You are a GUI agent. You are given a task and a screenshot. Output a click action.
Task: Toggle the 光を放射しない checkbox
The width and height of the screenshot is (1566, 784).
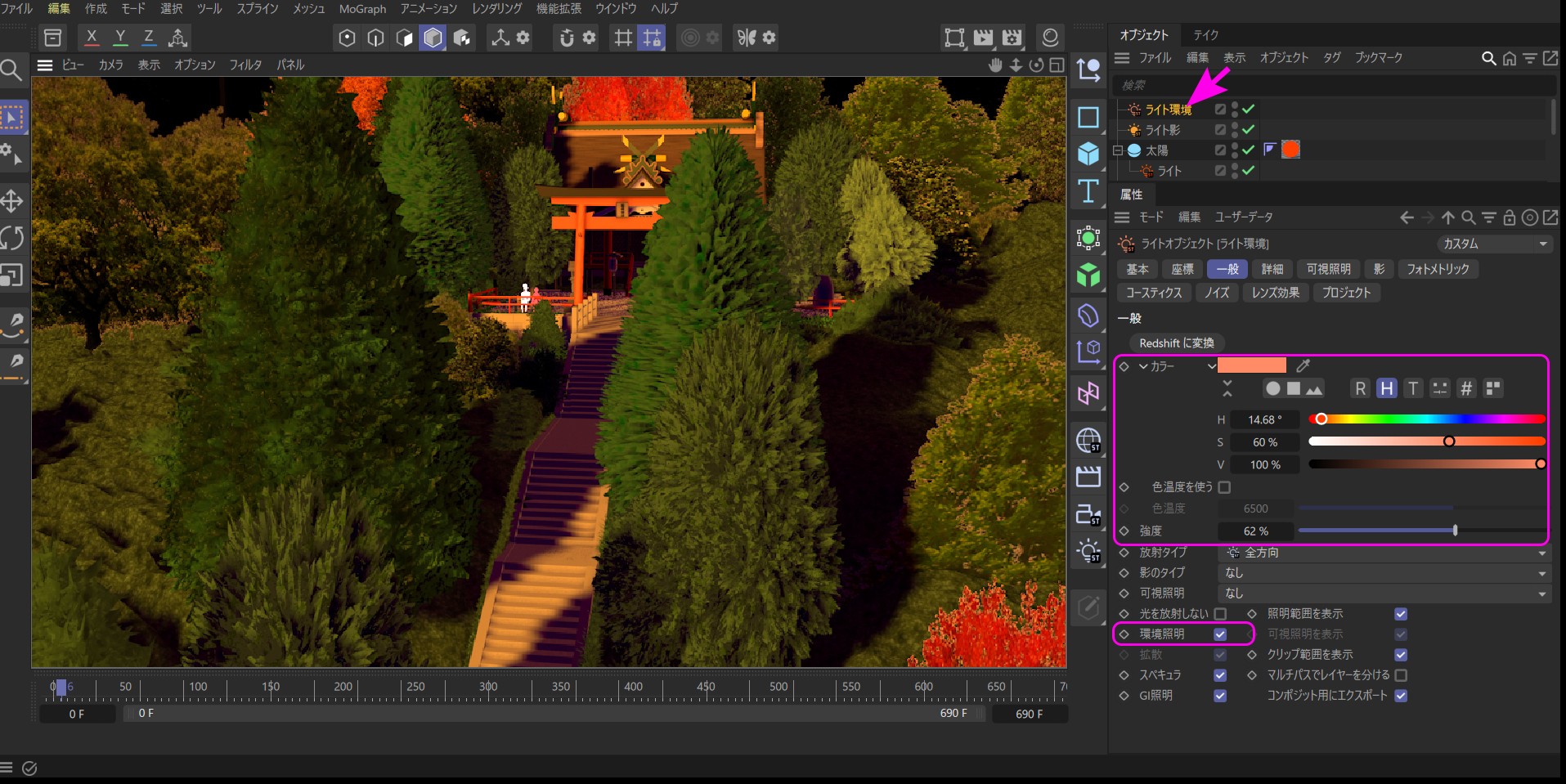(x=1220, y=614)
